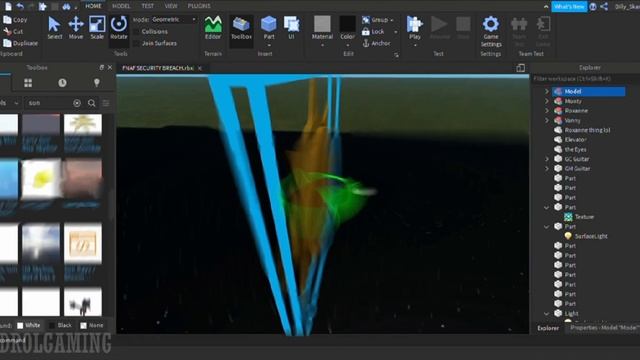Anchor the selected part
640x360 pixels.
point(376,43)
